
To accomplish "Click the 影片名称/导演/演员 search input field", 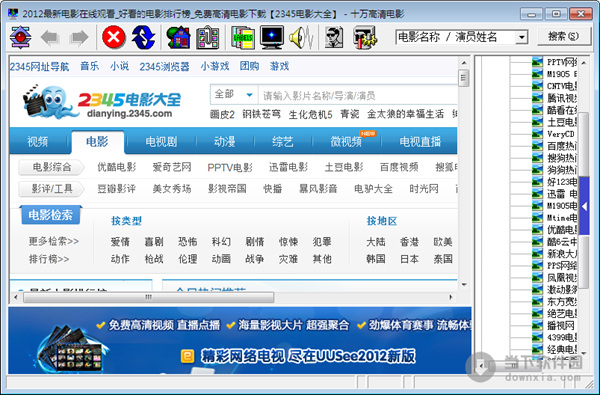I will coord(358,95).
